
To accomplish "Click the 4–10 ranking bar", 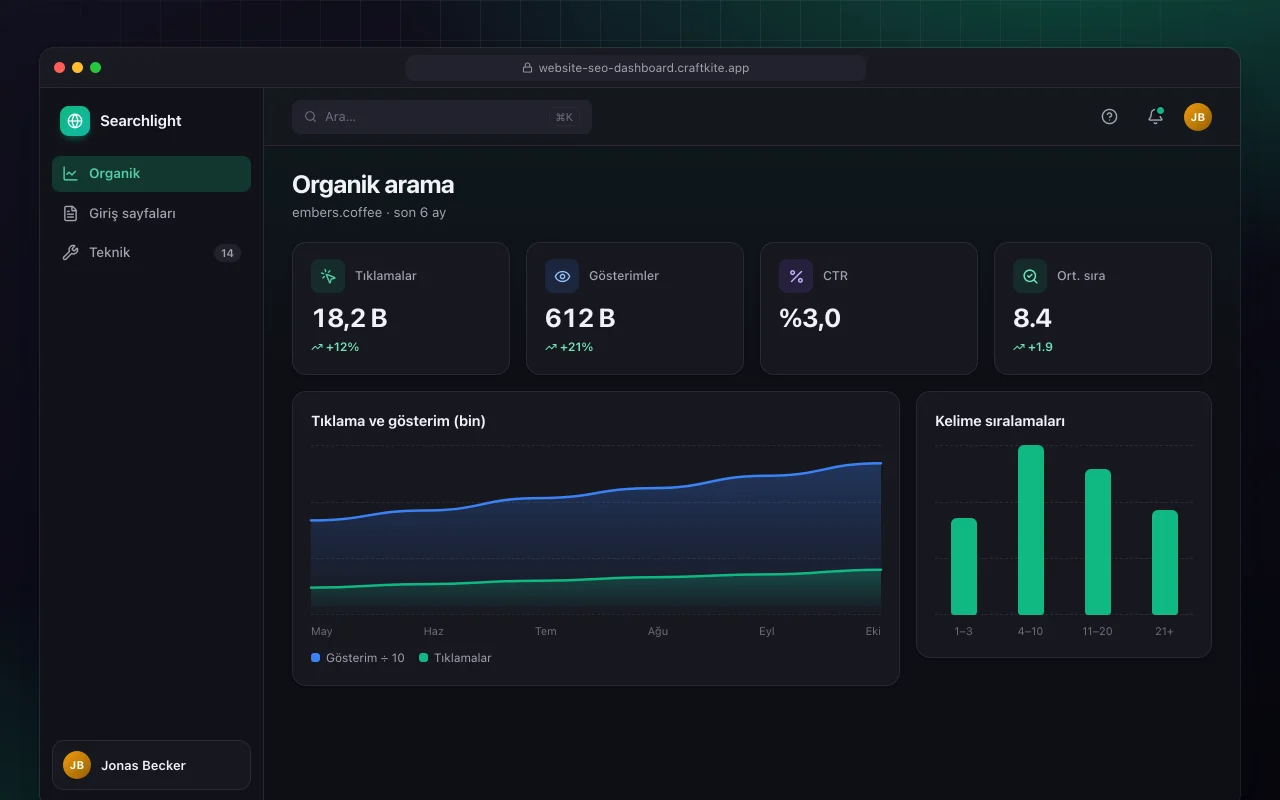I will (x=1031, y=530).
